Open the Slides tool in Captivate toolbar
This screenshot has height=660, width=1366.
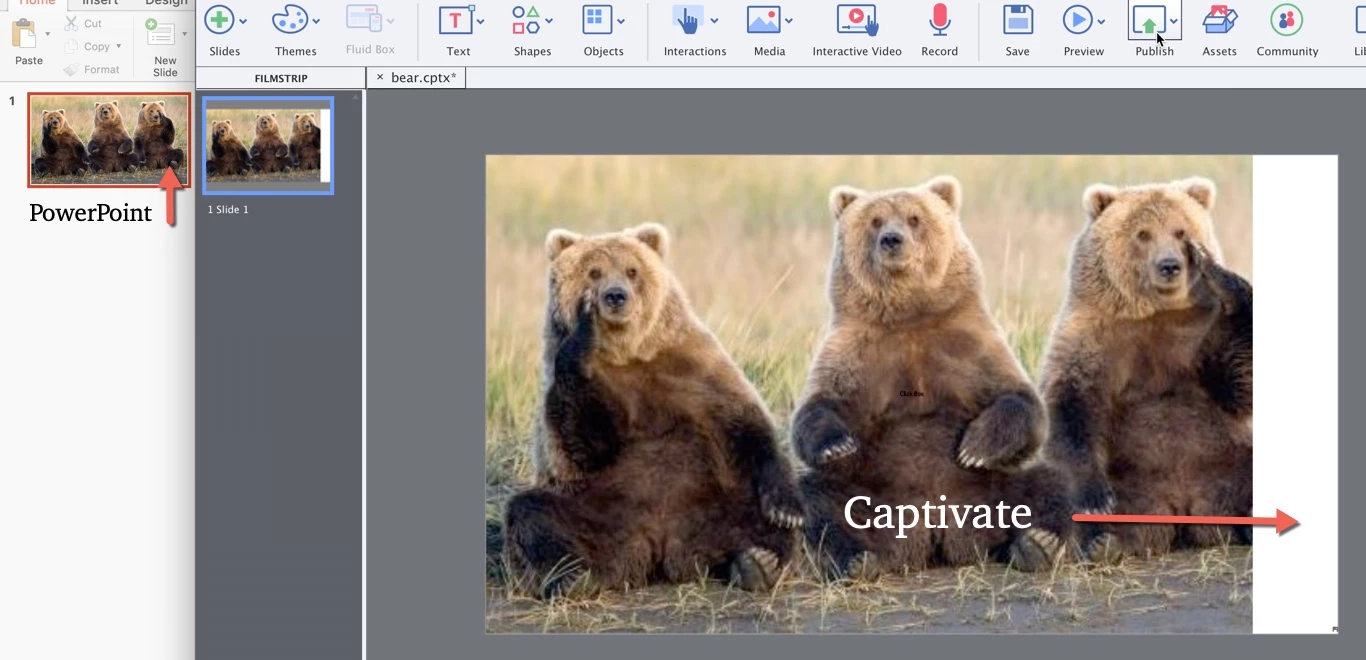coord(219,20)
